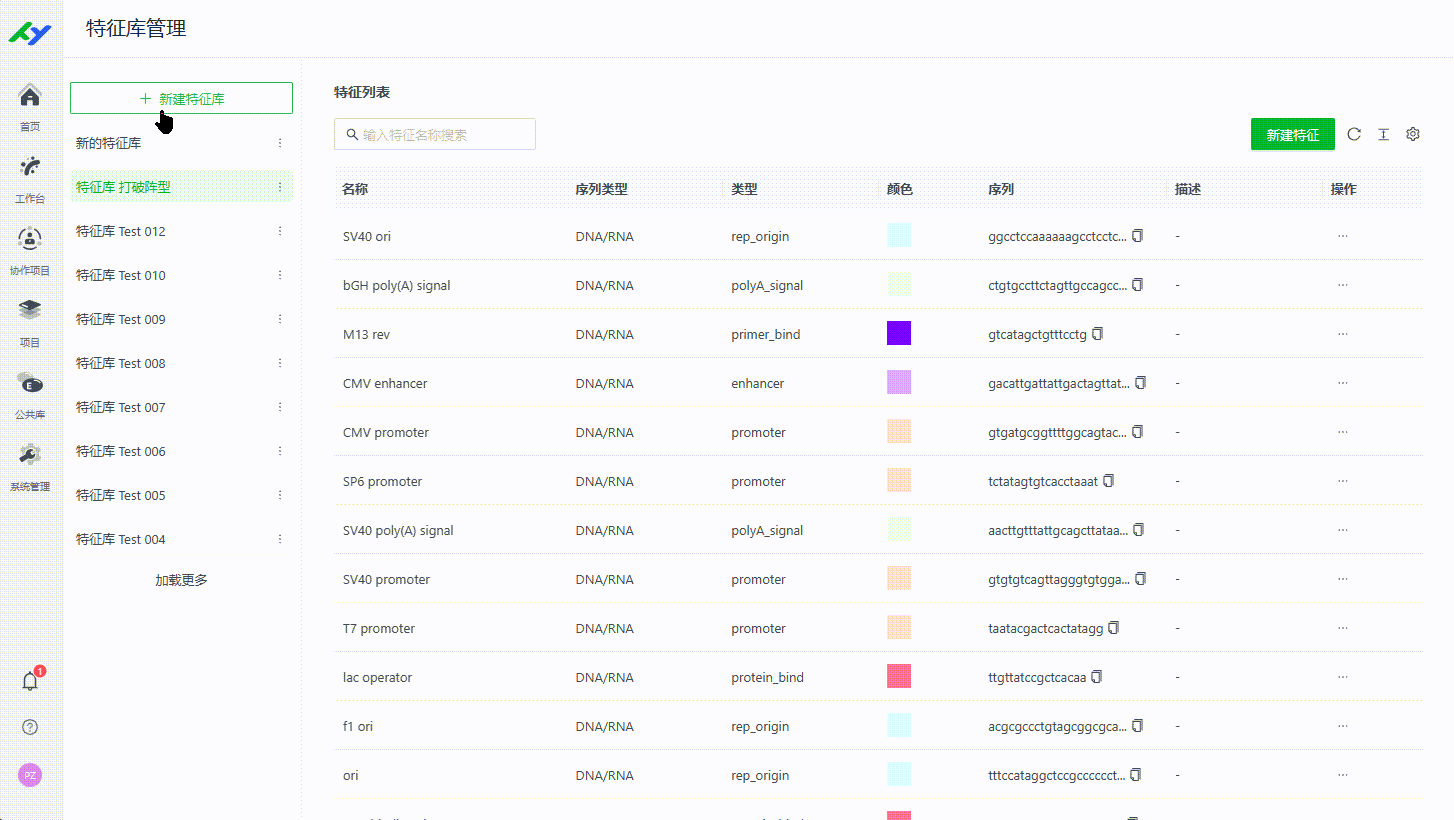Click the purple M13 rev color swatch

pos(898,333)
